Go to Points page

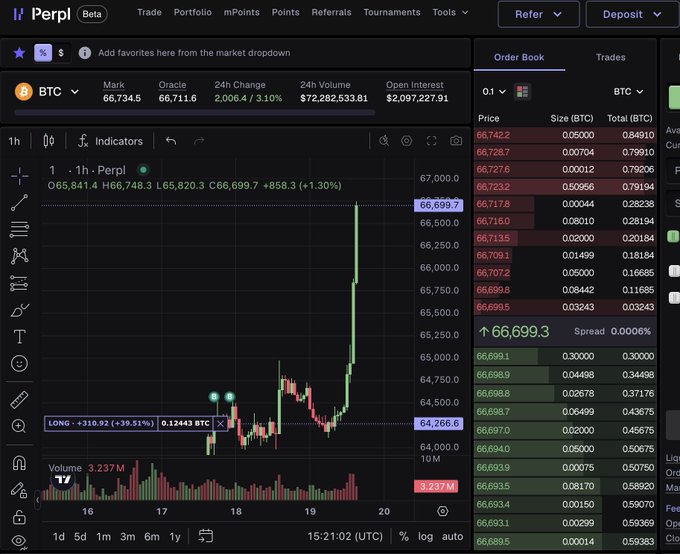point(285,12)
